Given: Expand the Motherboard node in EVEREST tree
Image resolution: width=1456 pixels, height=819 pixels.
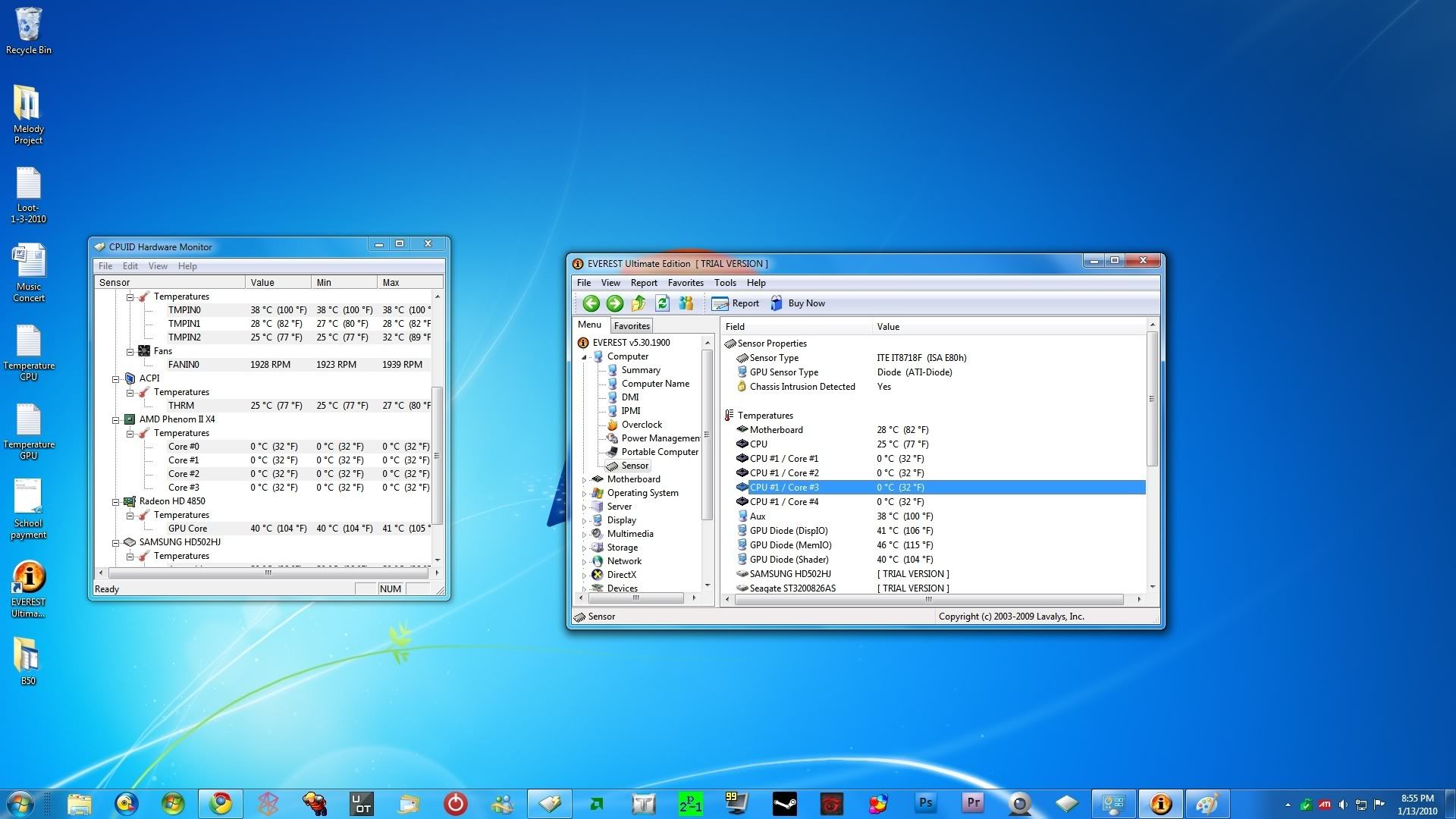Looking at the screenshot, I should (x=584, y=480).
